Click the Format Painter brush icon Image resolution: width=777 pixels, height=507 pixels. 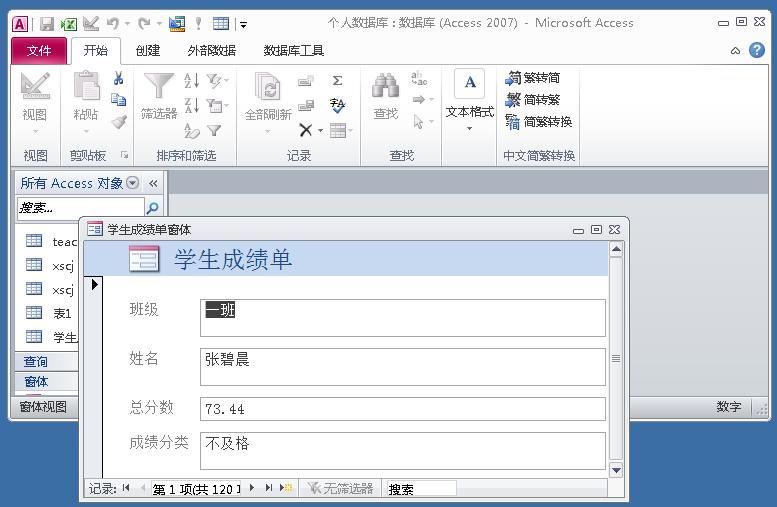point(118,121)
